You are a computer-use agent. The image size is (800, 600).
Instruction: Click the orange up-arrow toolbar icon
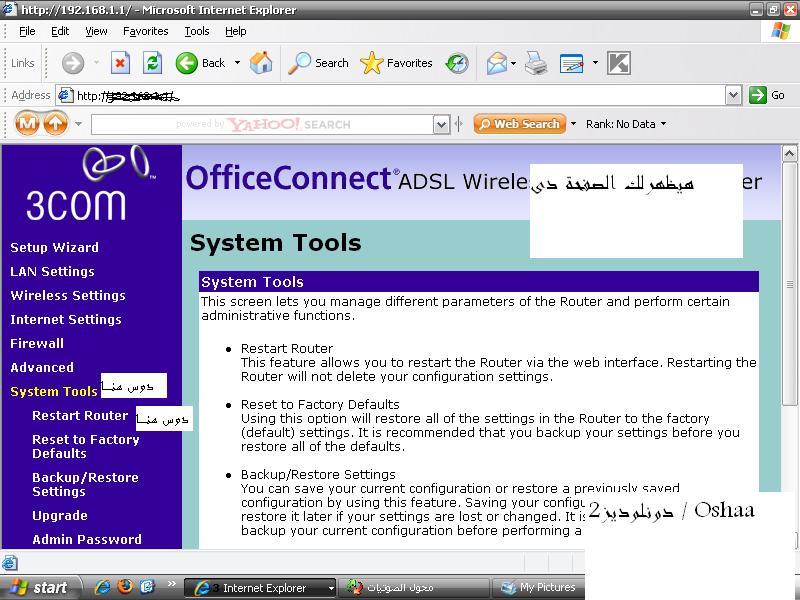click(x=56, y=123)
